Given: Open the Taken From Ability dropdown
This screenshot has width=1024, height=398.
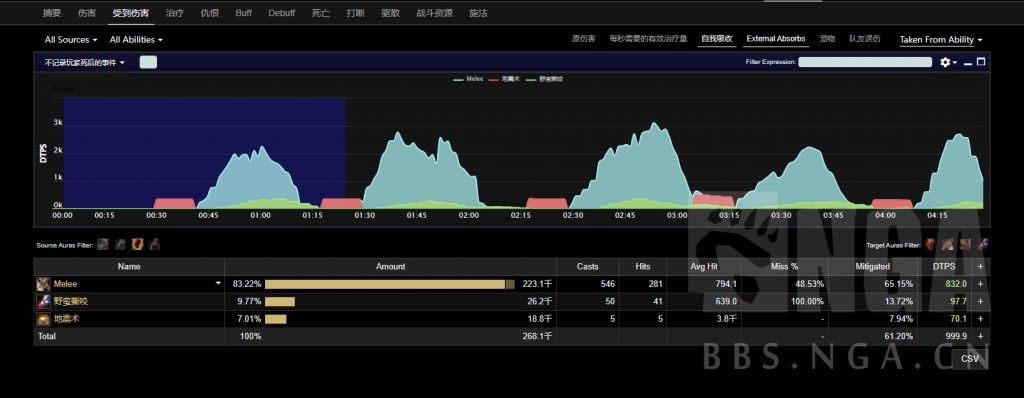Looking at the screenshot, I should [x=940, y=40].
